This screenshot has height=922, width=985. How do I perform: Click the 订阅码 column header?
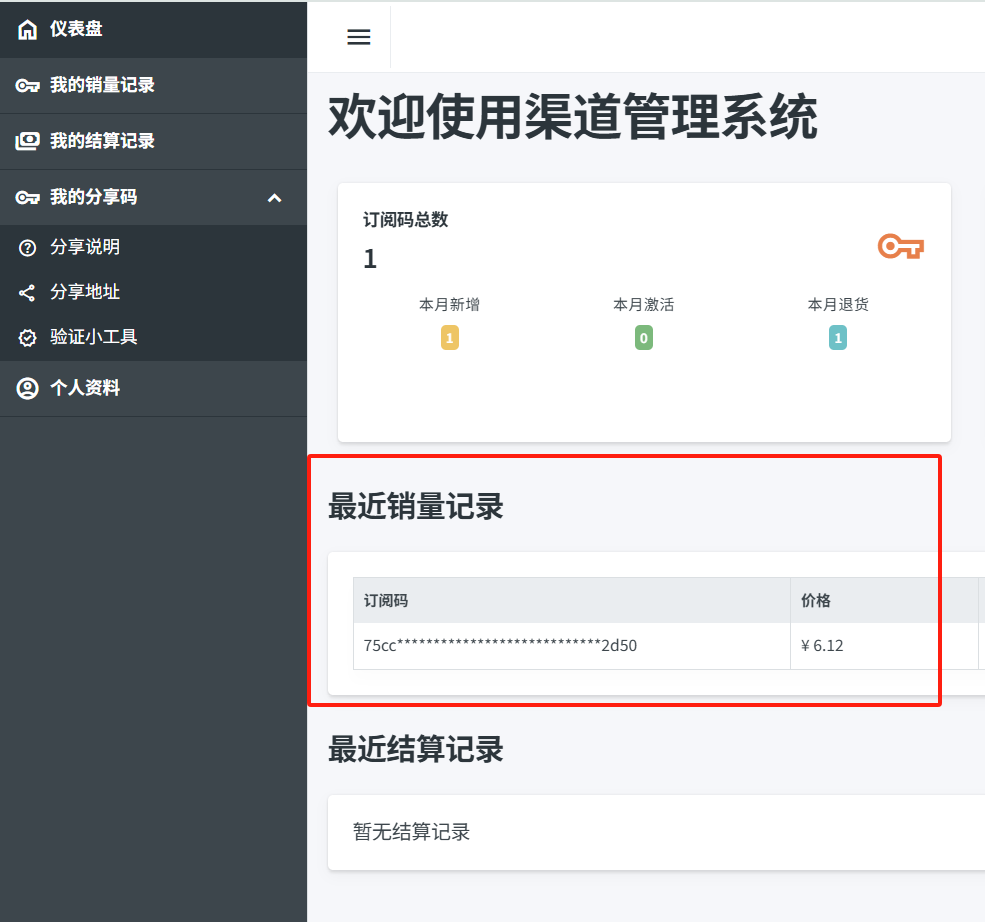tap(386, 601)
